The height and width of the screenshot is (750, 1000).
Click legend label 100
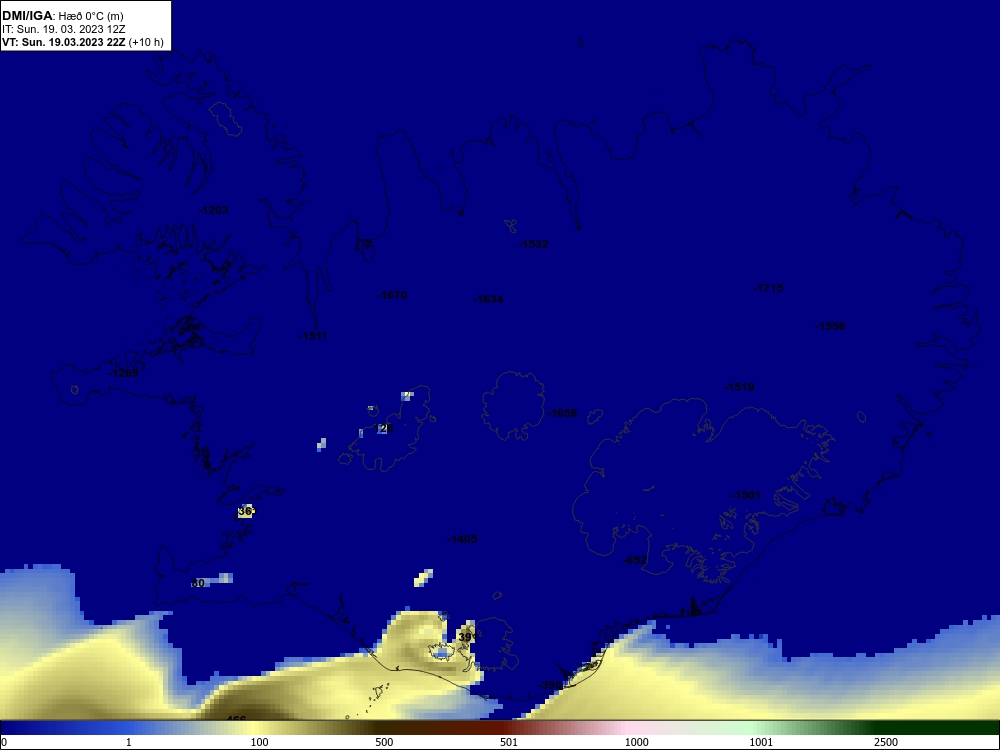coord(259,742)
